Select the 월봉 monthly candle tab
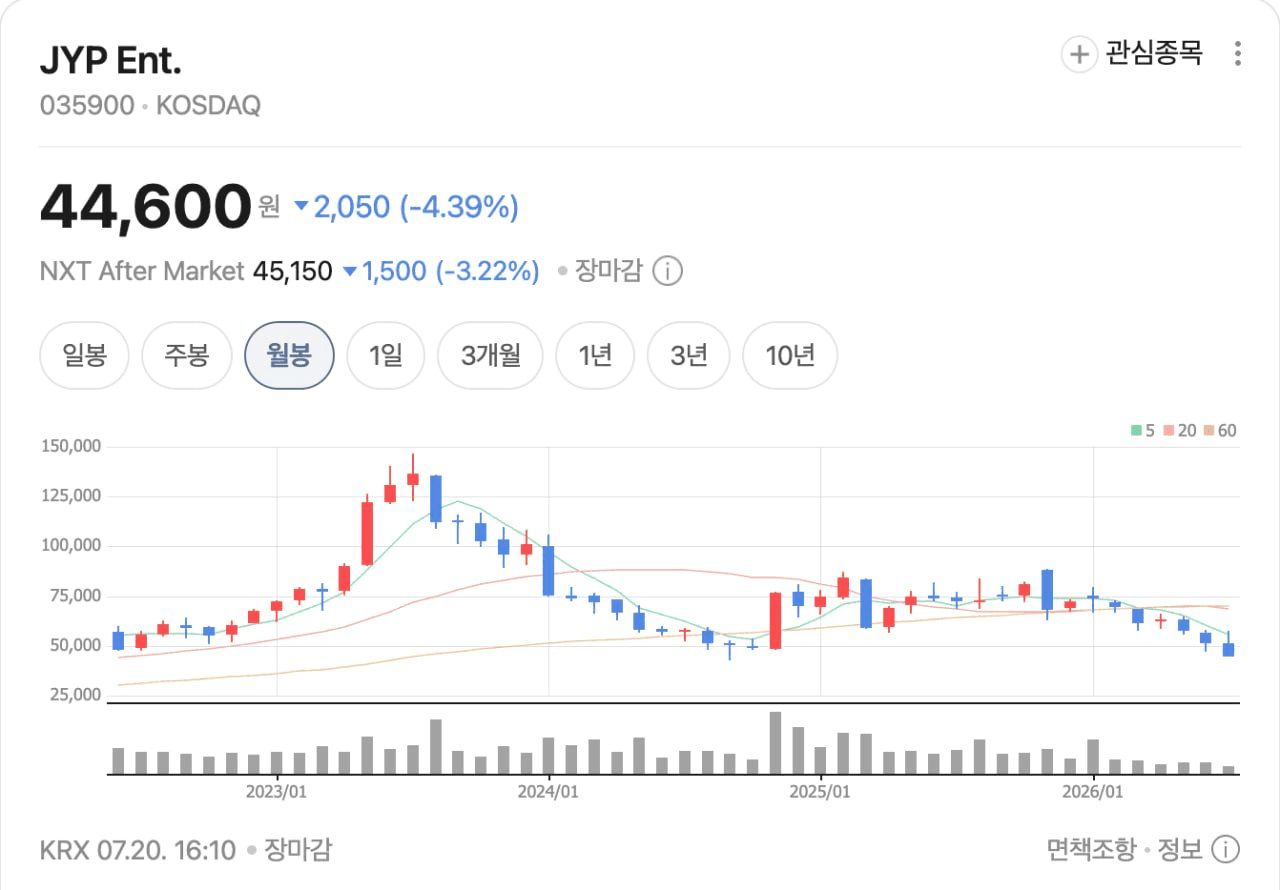Screen dimensions: 1280x890 pos(289,355)
